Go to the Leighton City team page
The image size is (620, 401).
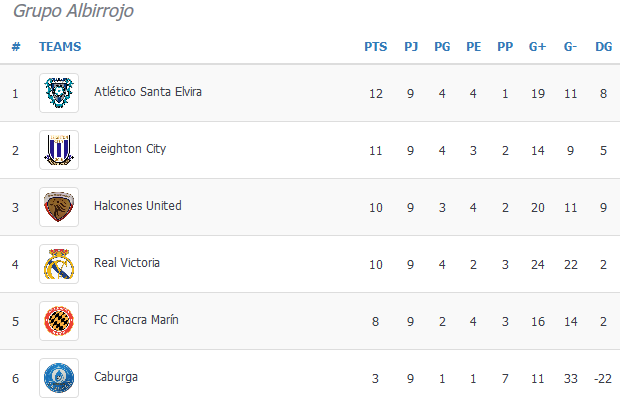click(130, 149)
